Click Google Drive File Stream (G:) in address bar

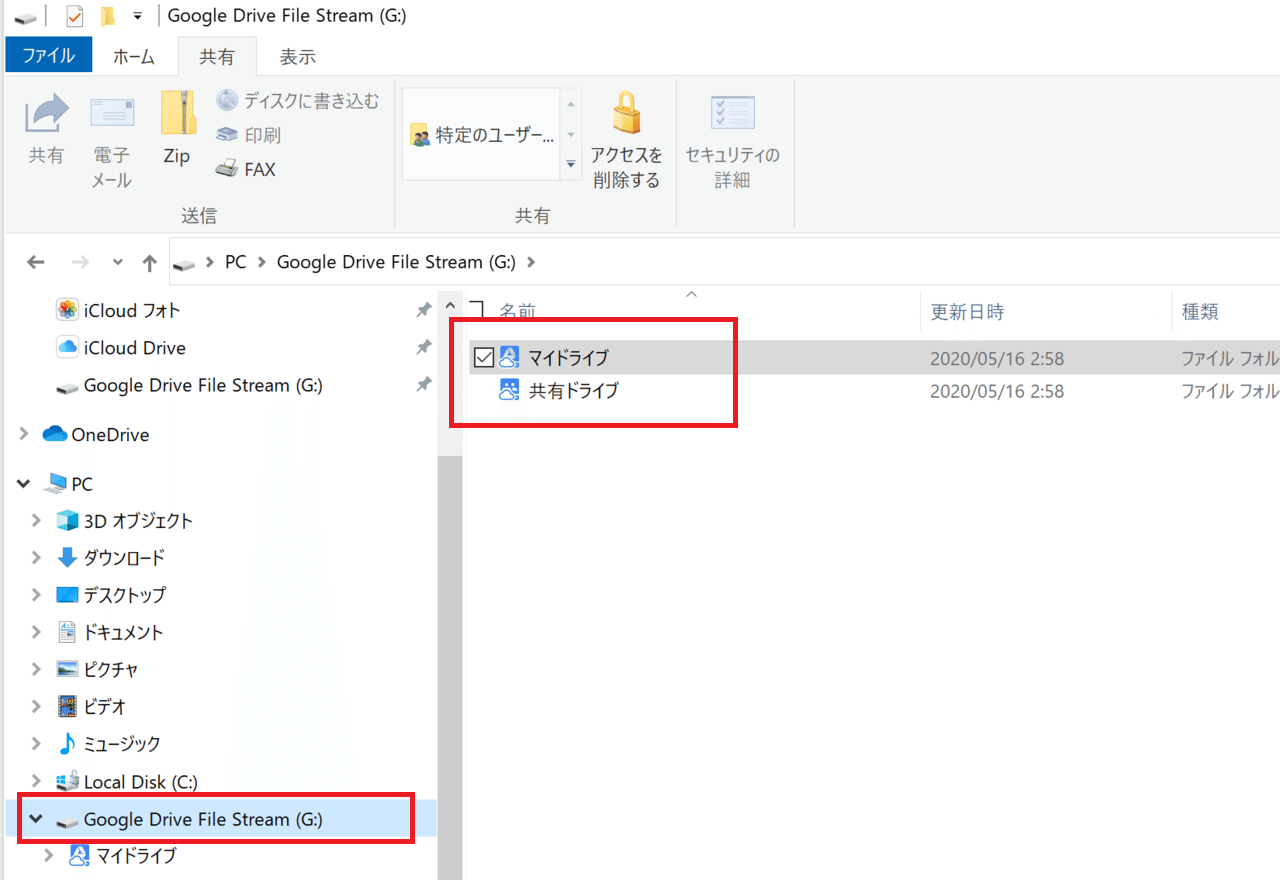(x=396, y=262)
